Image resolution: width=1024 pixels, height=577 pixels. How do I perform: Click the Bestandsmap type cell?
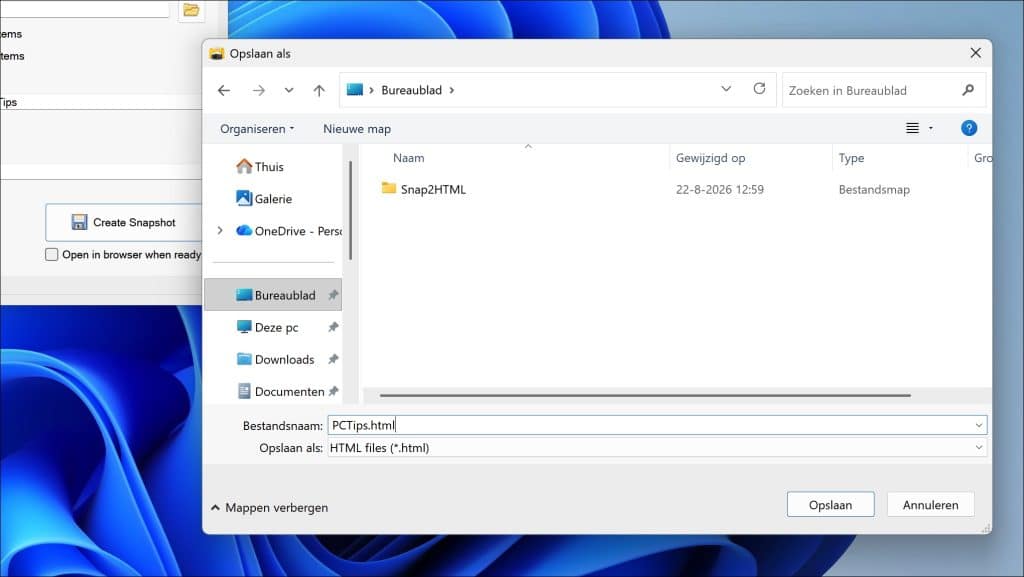click(874, 189)
